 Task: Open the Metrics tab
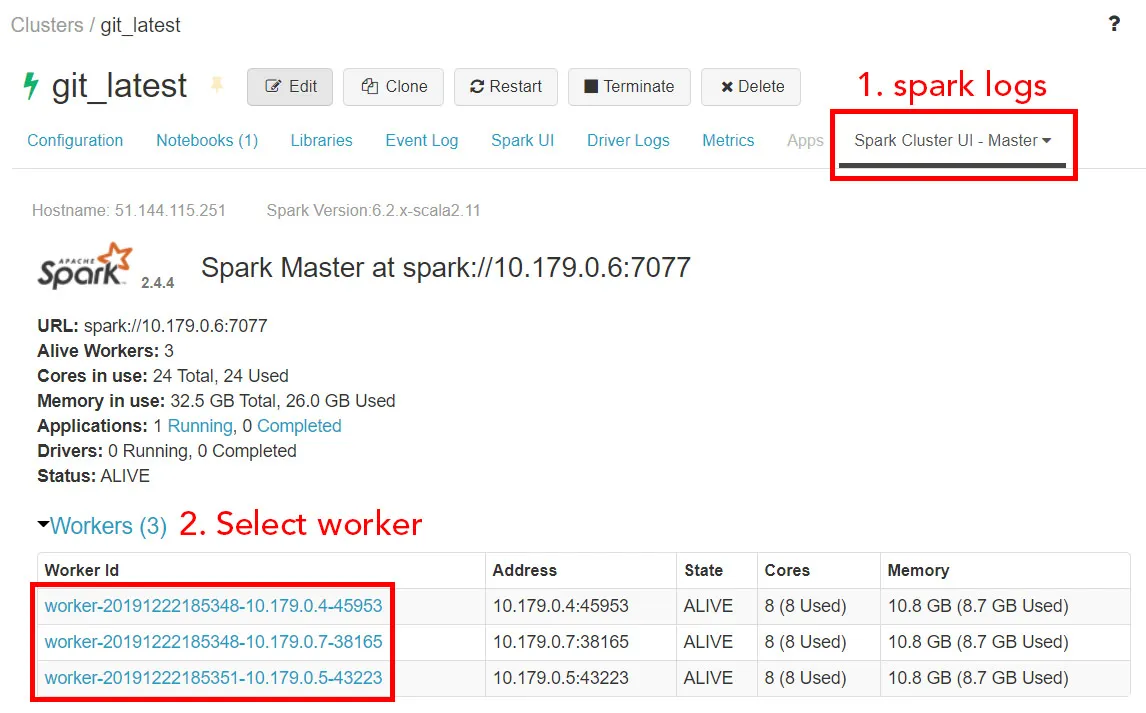click(728, 140)
